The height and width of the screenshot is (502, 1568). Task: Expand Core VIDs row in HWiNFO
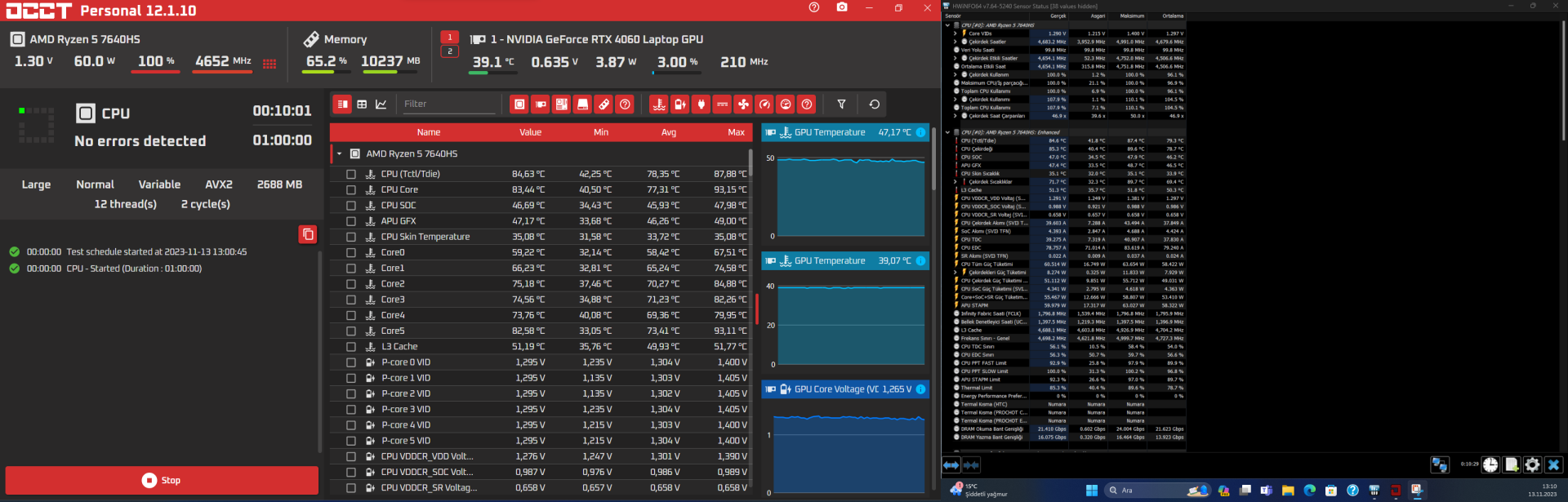955,33
